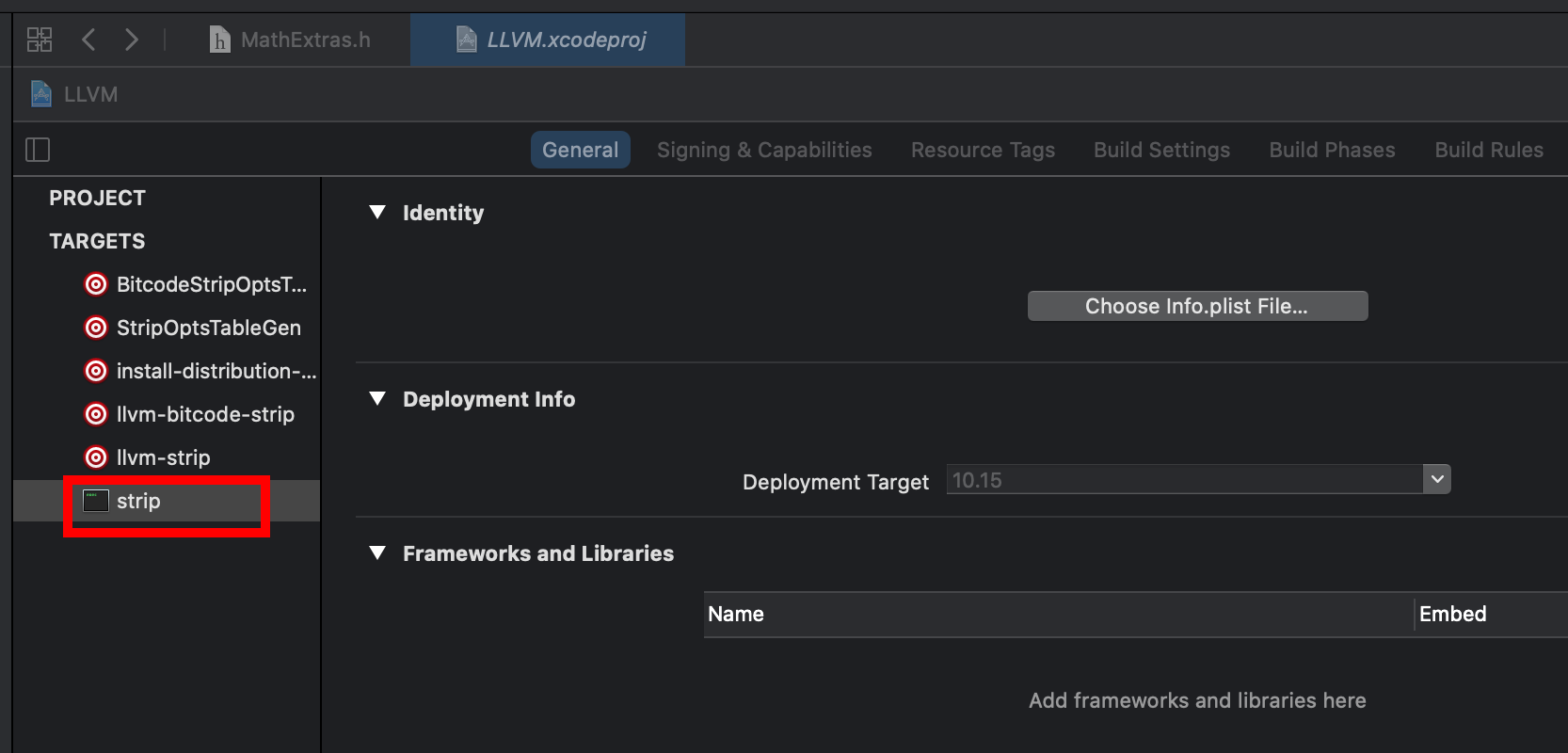This screenshot has width=1568, height=753.
Task: Open the Build Rules tab
Action: tap(1489, 150)
